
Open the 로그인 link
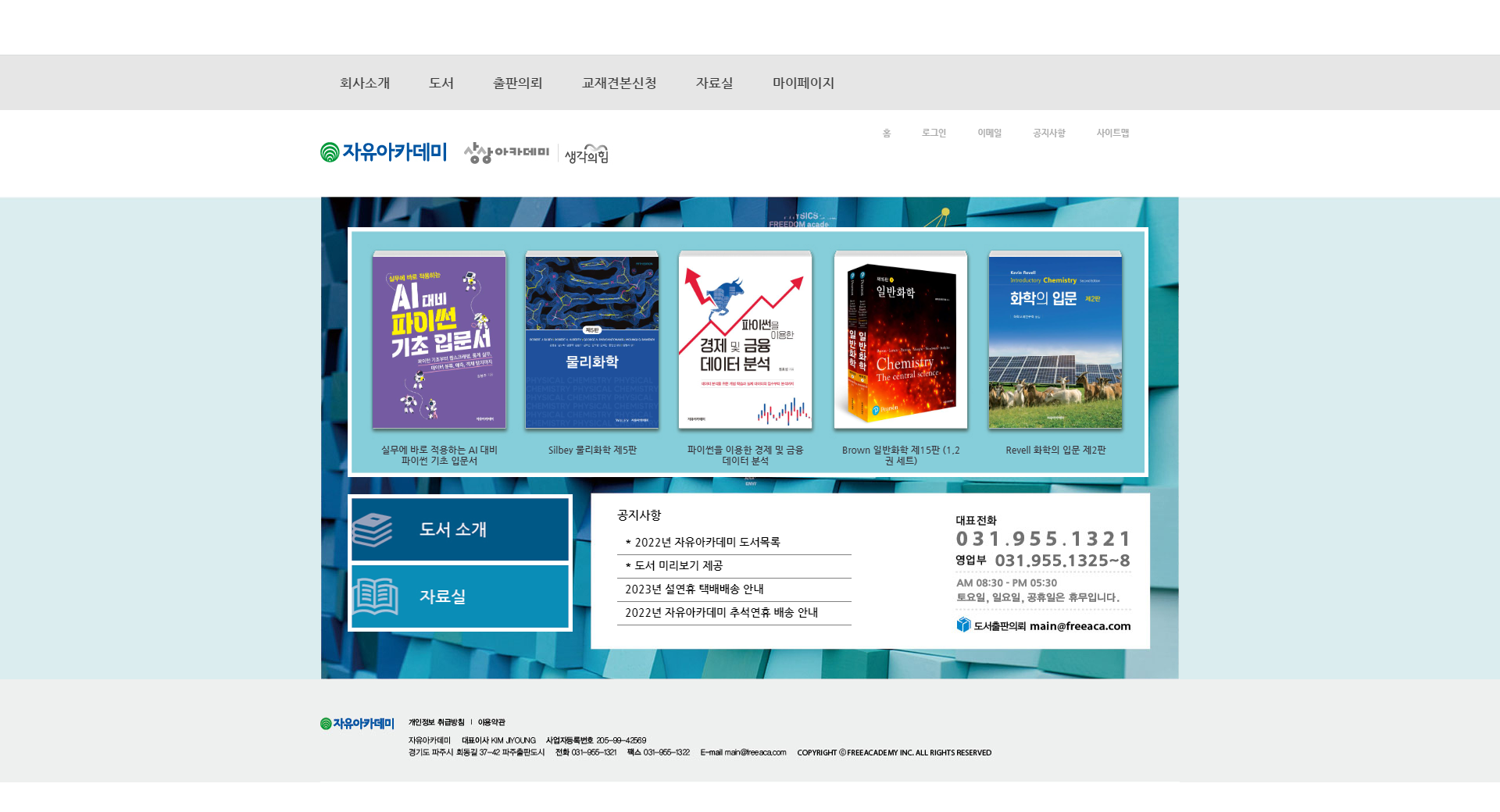934,133
